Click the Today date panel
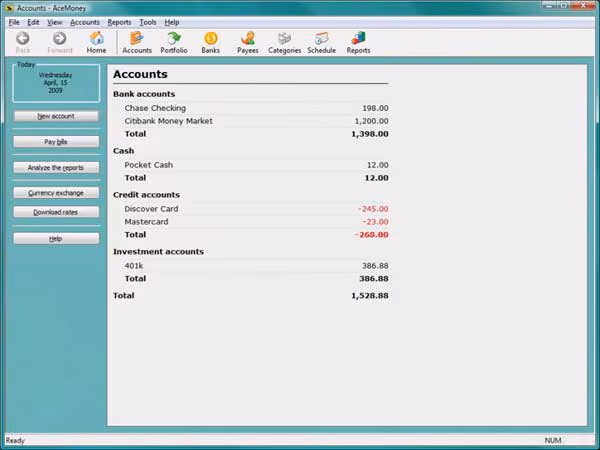 56,82
